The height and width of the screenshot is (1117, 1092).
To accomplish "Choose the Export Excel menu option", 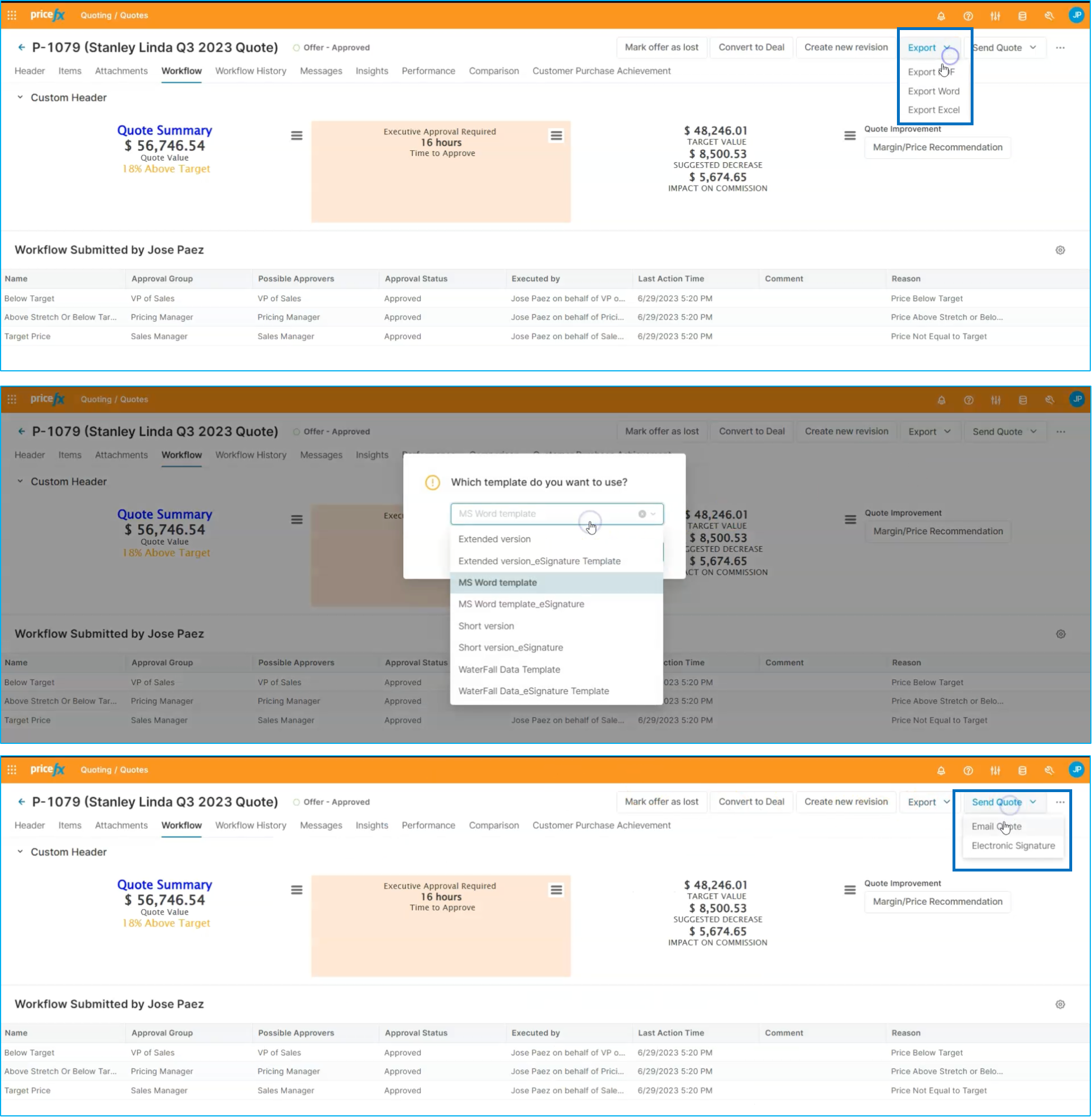I will [x=933, y=110].
